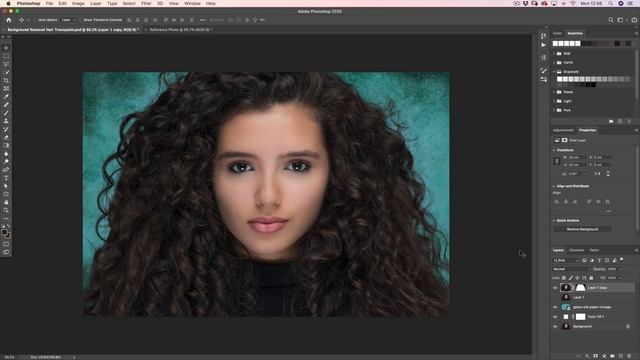
Task: Expand the CMYK swatch group
Action: tap(554, 62)
